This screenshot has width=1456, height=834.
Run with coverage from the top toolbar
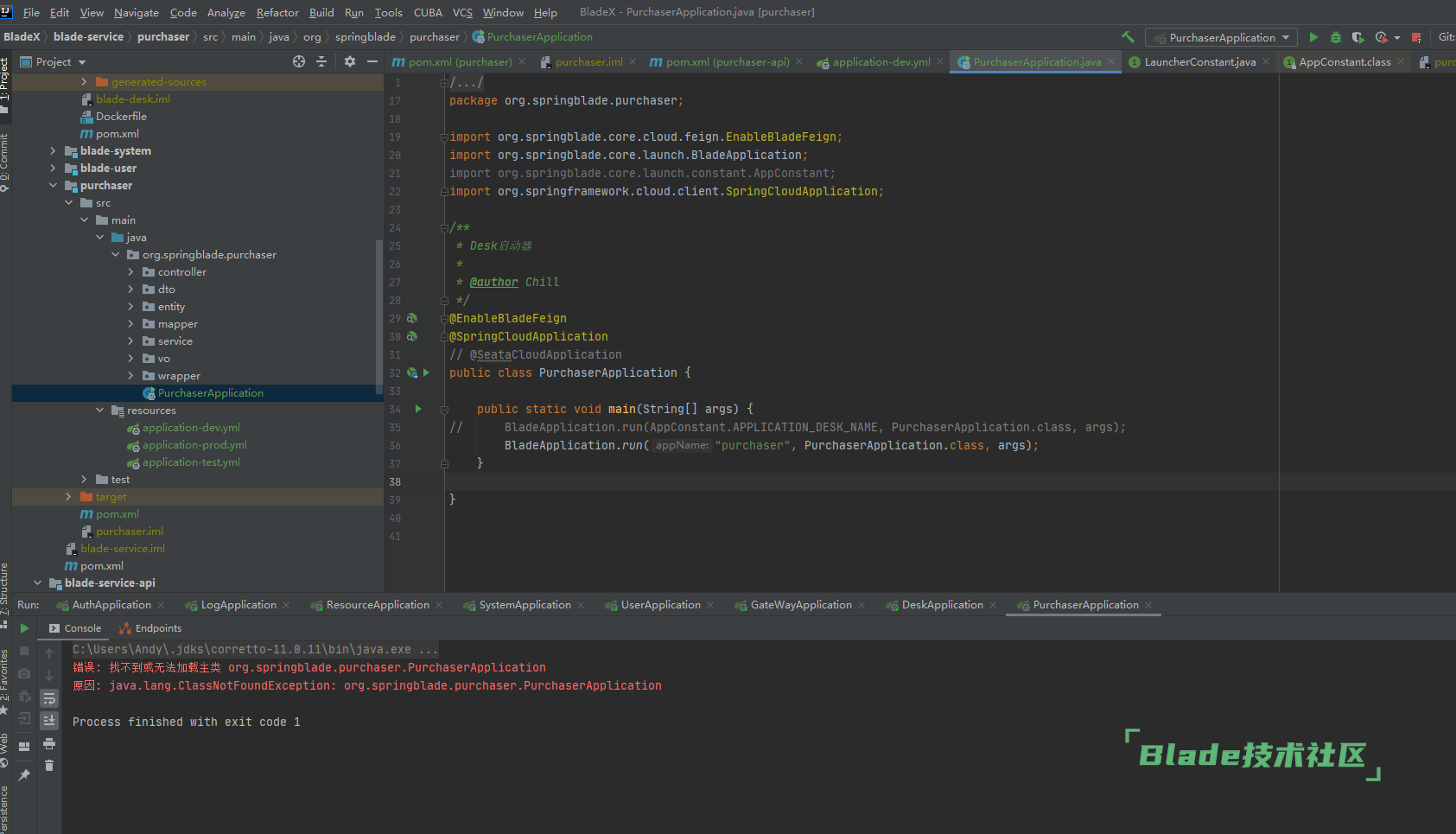pos(1358,37)
